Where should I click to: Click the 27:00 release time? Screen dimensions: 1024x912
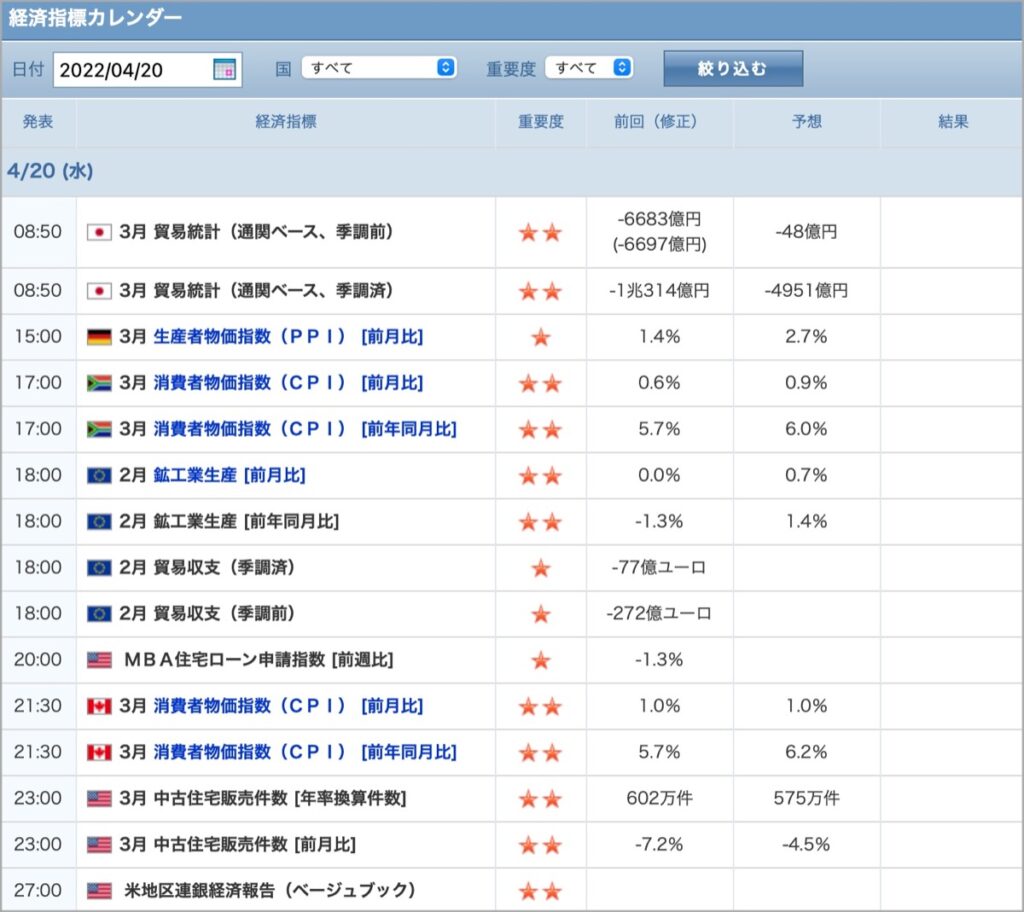pos(38,890)
